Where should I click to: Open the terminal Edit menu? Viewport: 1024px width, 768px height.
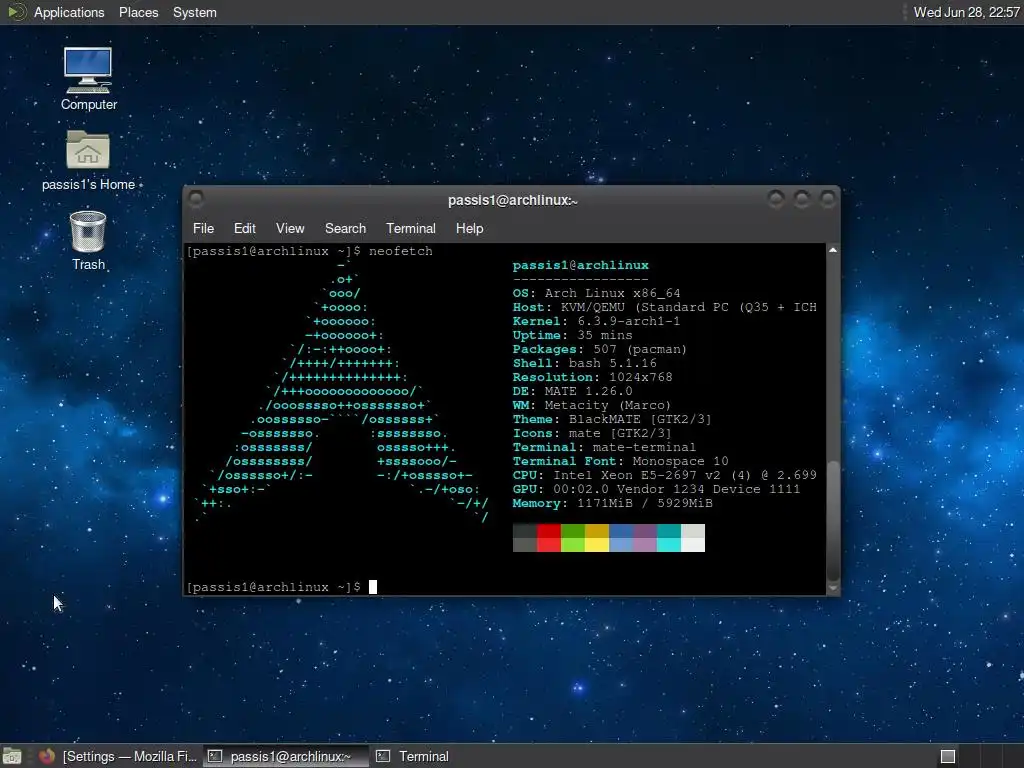[244, 229]
